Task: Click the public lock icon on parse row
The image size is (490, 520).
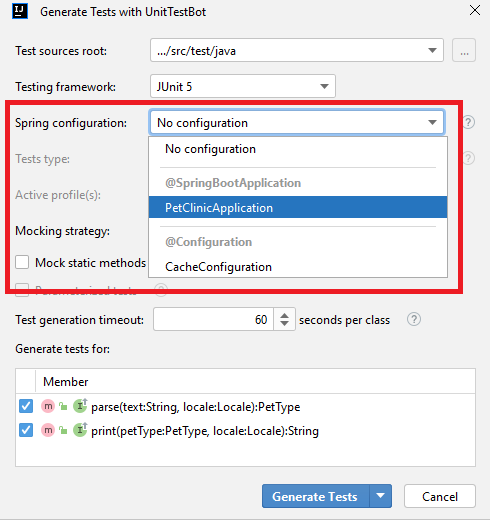Action: tap(63, 406)
